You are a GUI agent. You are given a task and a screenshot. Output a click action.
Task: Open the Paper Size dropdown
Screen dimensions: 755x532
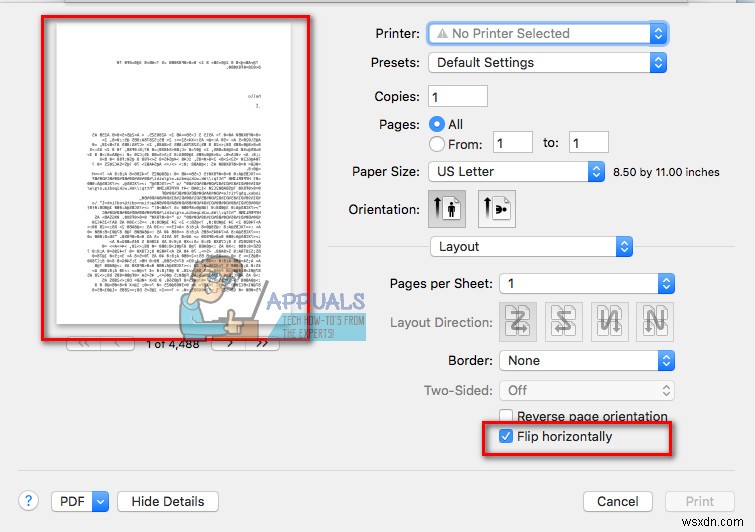point(516,171)
